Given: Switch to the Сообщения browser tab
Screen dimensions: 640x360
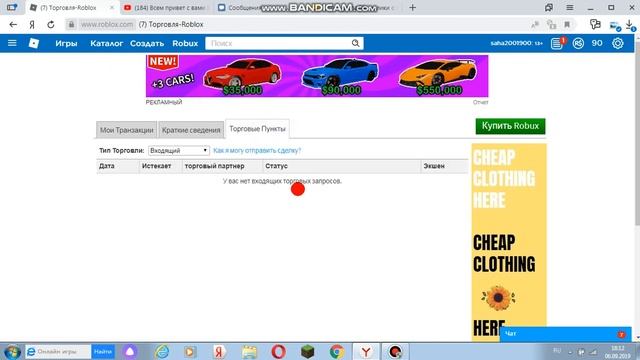Looking at the screenshot, I should click(241, 8).
